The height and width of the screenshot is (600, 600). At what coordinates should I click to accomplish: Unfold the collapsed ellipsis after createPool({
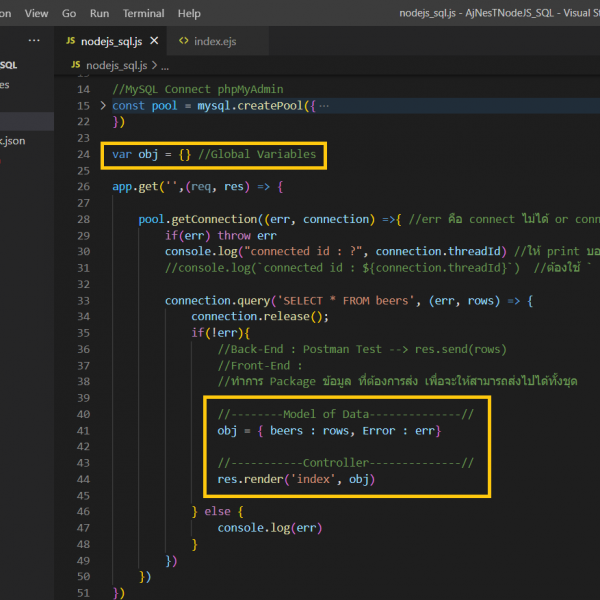(x=322, y=105)
